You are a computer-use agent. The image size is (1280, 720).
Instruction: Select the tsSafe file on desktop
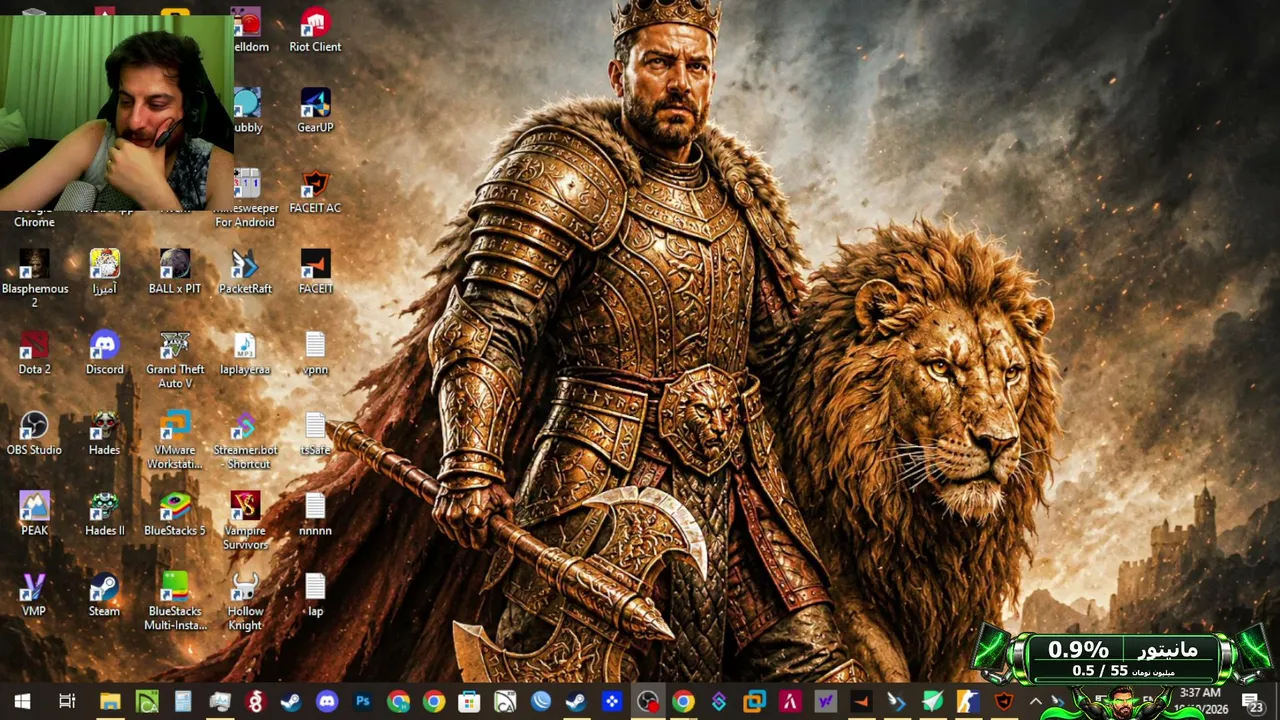315,435
